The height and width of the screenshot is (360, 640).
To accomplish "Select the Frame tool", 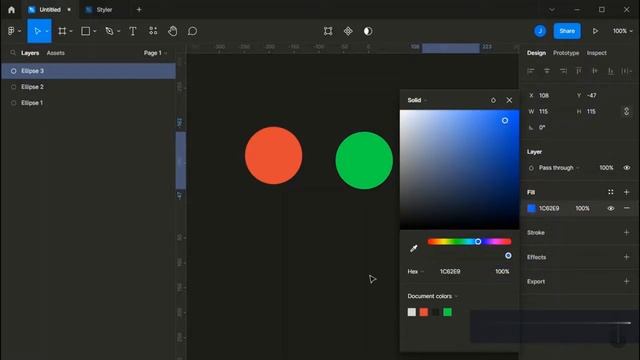I will [x=62, y=31].
